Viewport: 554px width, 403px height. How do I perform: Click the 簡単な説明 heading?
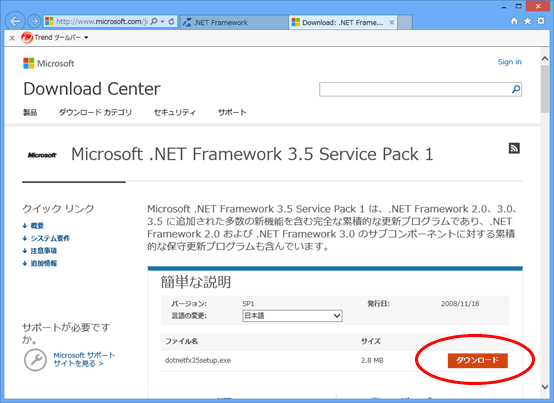point(196,282)
